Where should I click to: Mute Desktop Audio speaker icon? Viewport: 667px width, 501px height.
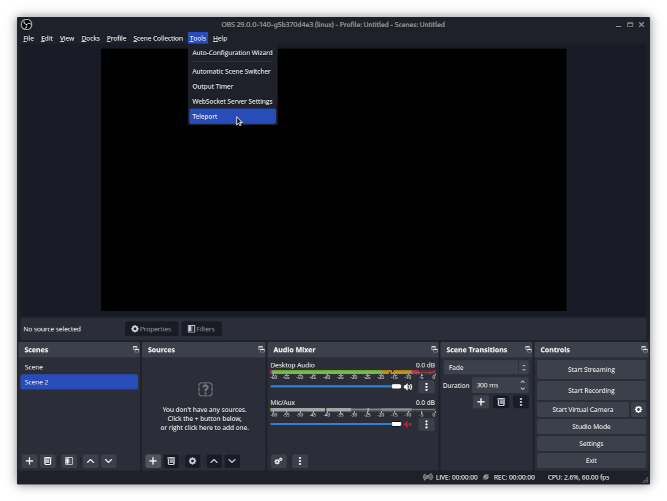pos(408,387)
